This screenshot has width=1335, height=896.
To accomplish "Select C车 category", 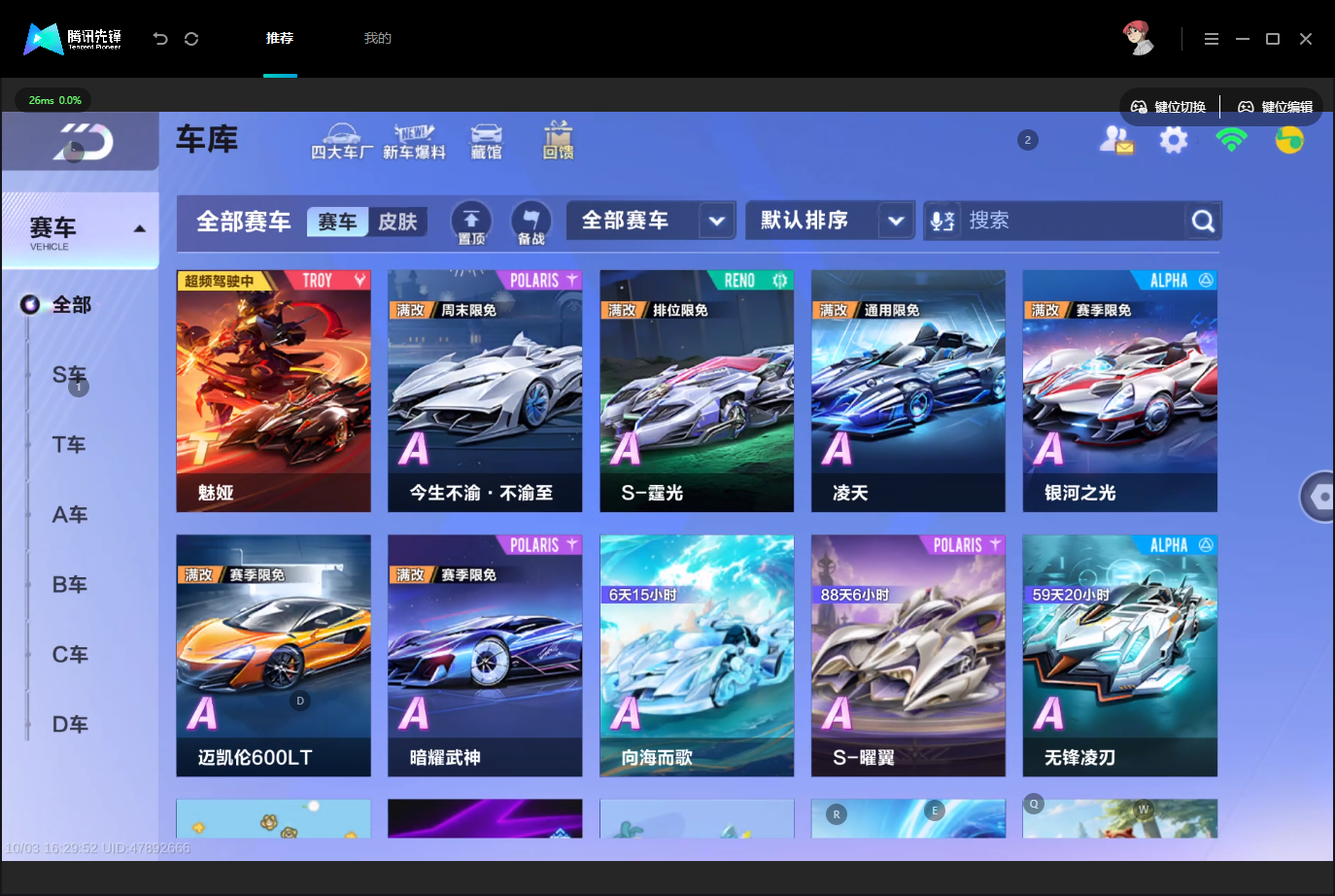I will coord(69,655).
